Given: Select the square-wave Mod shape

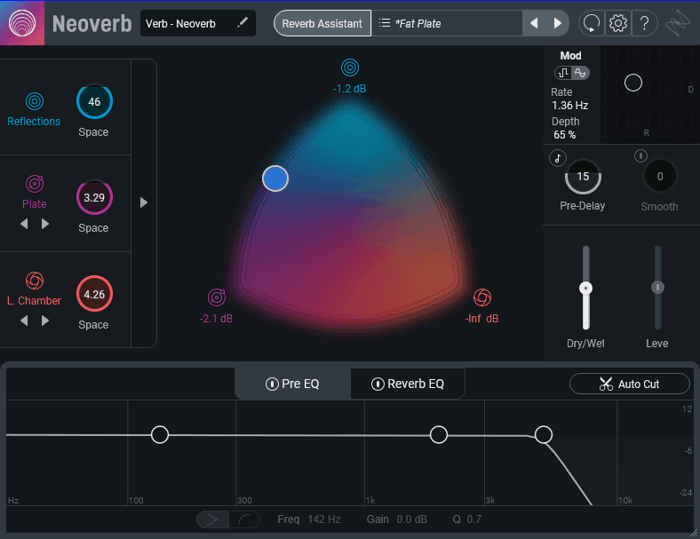Looking at the screenshot, I should point(564,73).
